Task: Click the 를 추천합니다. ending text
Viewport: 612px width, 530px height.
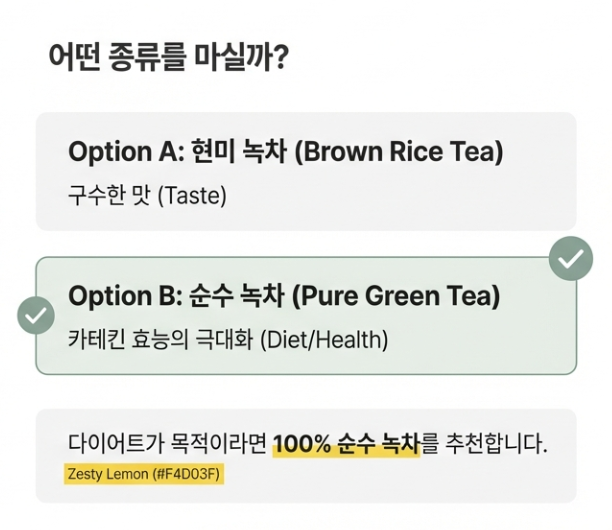Action: coord(484,444)
